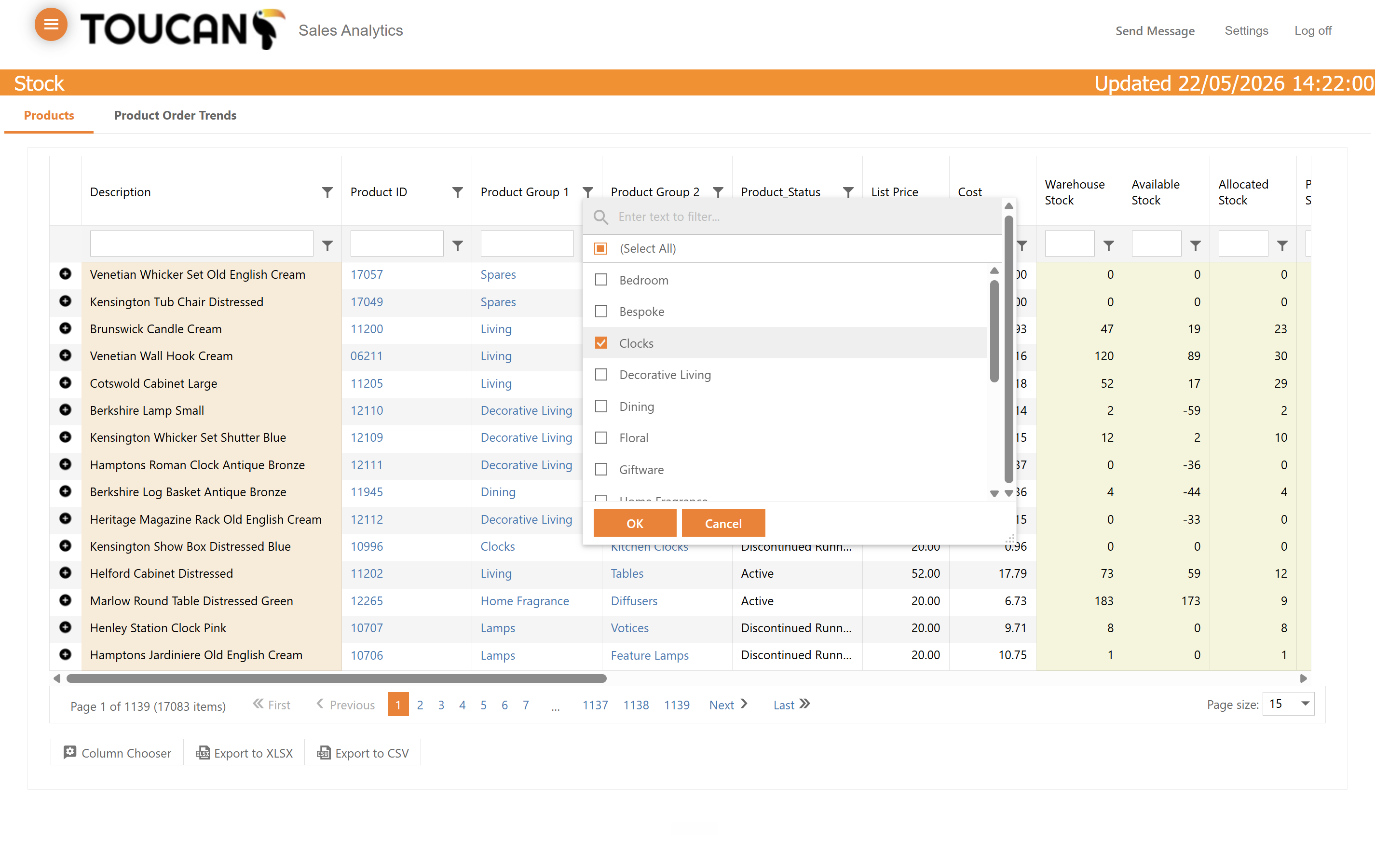Click the filter list vertical scrollbar thumb
Viewport: 1389px width, 868px height.
pos(994,331)
